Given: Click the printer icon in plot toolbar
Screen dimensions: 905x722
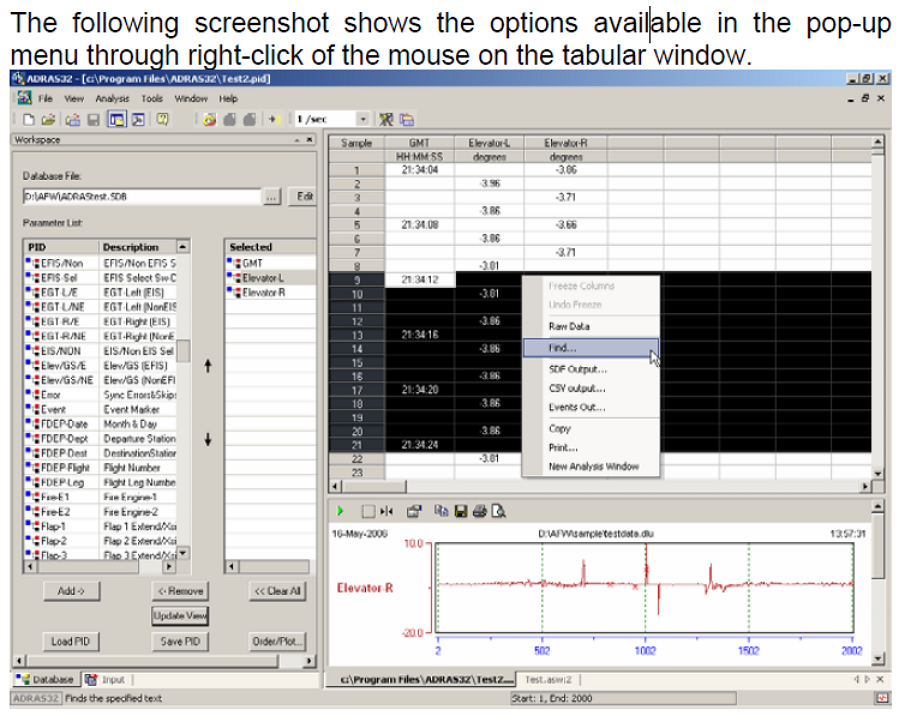Looking at the screenshot, I should (480, 511).
